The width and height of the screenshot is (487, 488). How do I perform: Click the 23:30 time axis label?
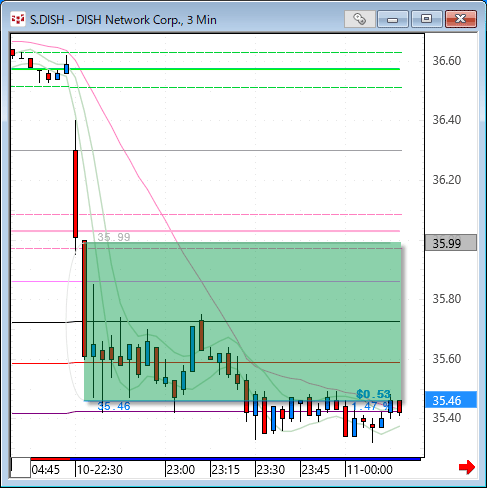coord(271,470)
